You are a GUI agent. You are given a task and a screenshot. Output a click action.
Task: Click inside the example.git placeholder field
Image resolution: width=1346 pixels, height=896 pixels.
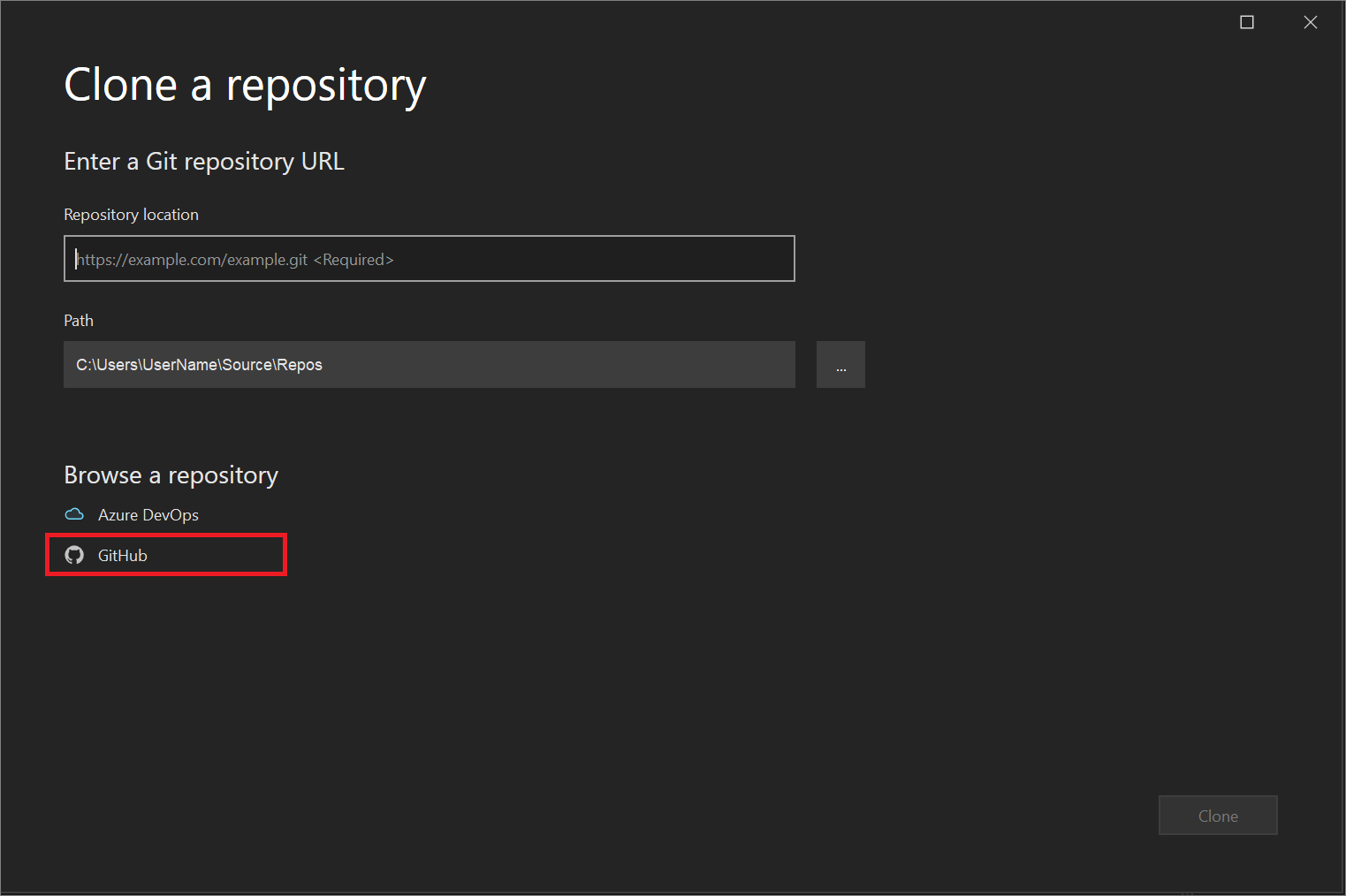428,258
